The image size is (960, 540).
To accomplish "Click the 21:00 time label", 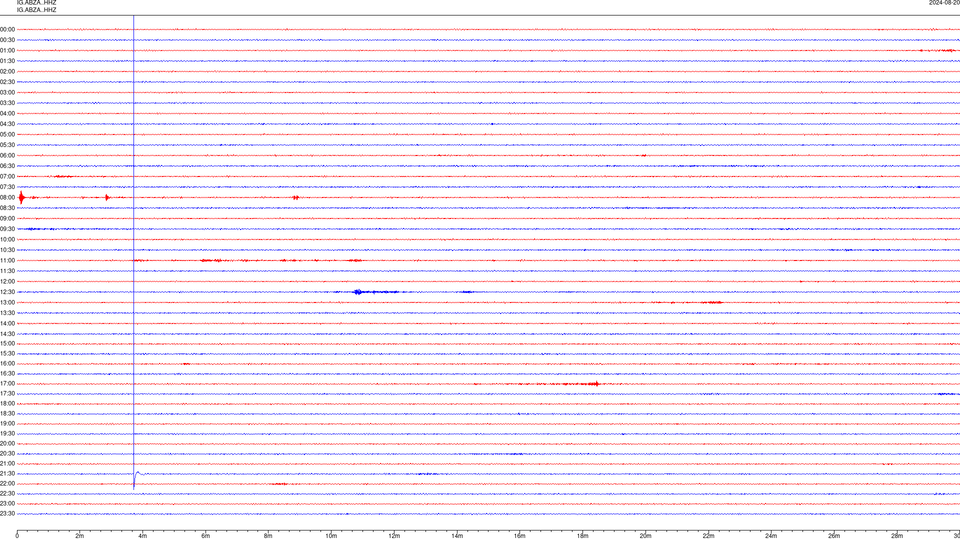I will [x=7, y=463].
